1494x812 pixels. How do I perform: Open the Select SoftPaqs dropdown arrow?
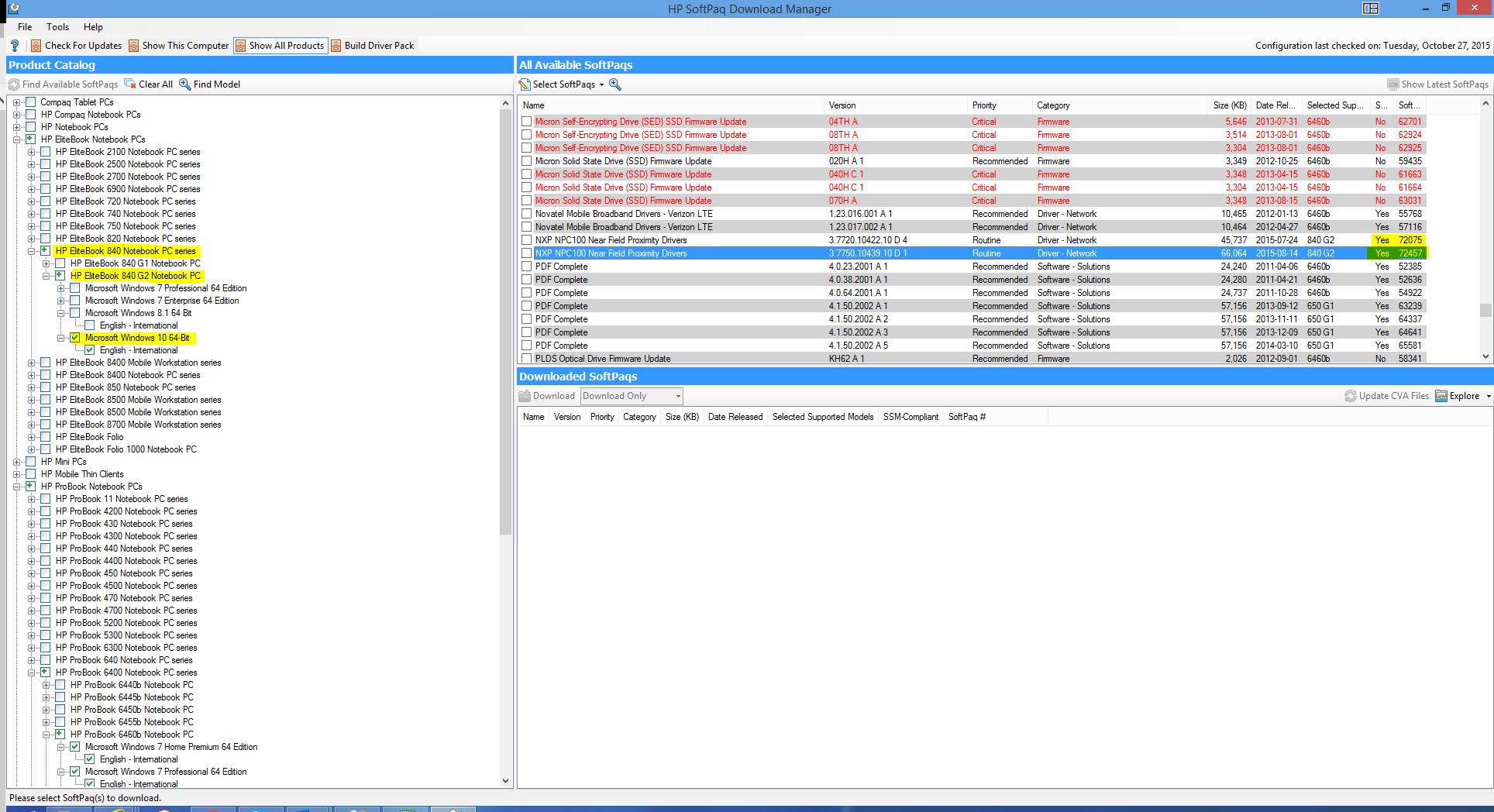tap(601, 84)
